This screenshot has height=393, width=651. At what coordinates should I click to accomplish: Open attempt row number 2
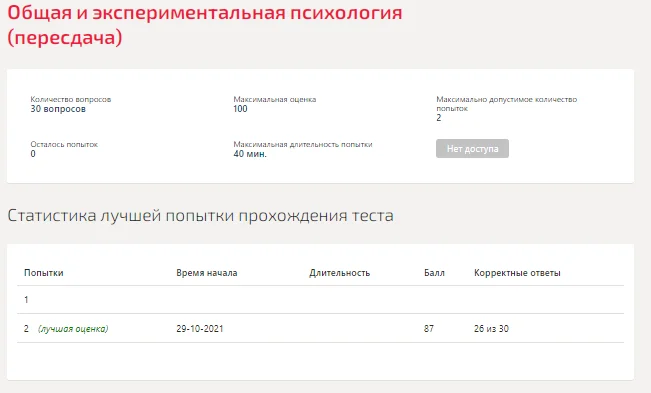pos(321,328)
